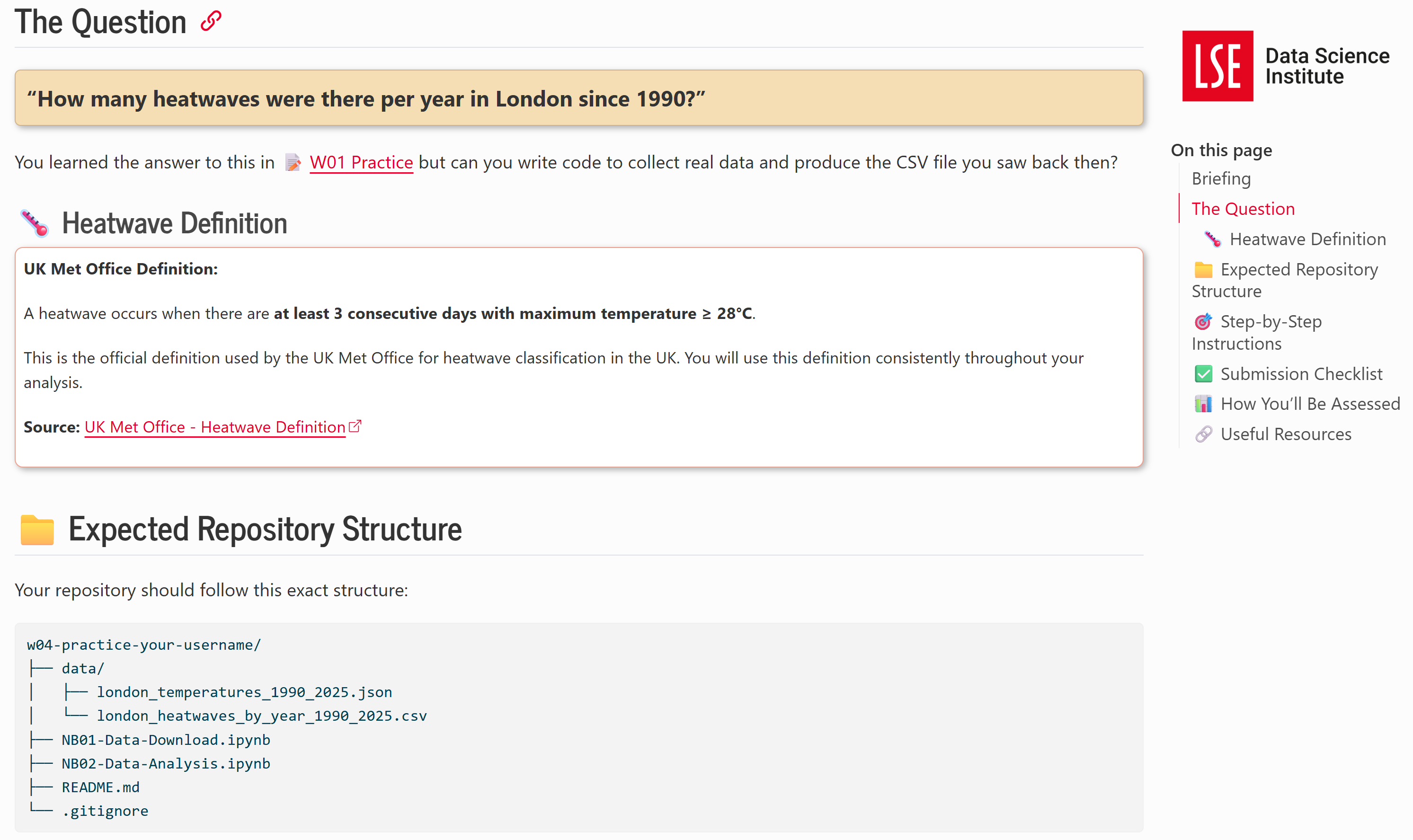Go to Heatwave Definition in sidebar contents

coord(1307,239)
